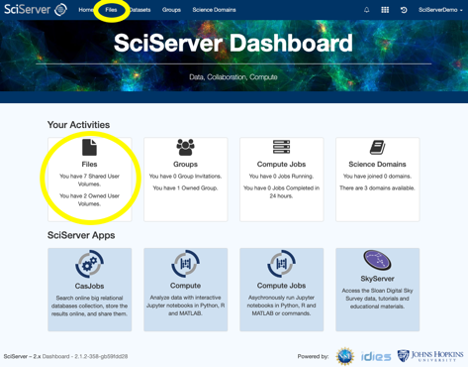The image size is (468, 367).
Task: Click 'You have 7 Shared User Volumes' text
Action: [x=89, y=180]
